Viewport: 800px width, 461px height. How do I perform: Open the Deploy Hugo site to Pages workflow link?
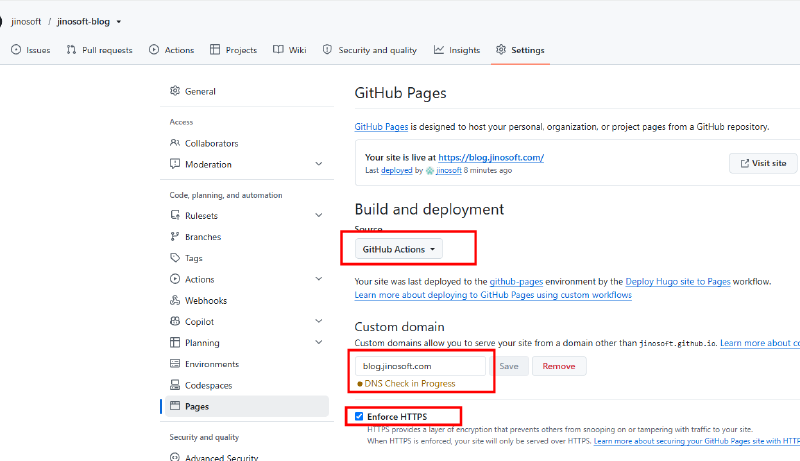(678, 281)
